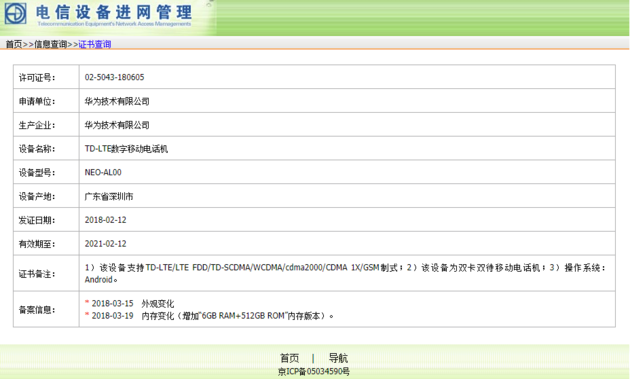Select expiry date 2021-02-12

[105, 244]
